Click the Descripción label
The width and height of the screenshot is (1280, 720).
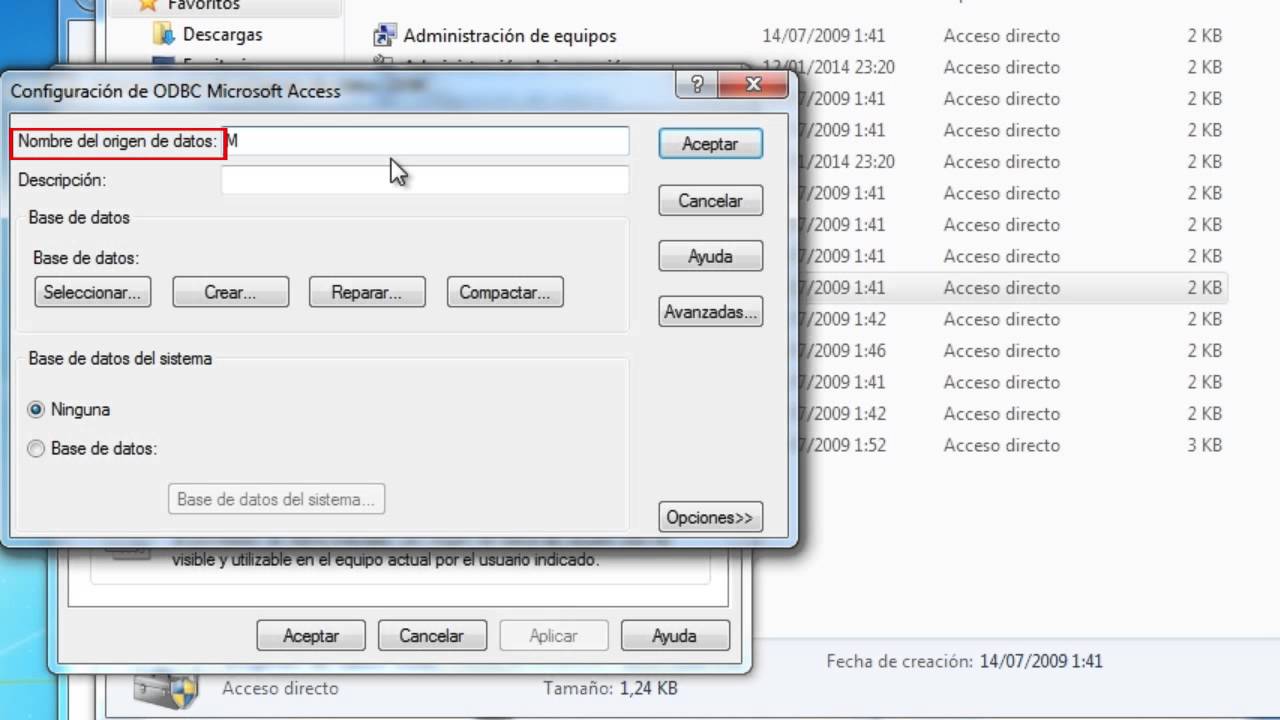coord(62,180)
